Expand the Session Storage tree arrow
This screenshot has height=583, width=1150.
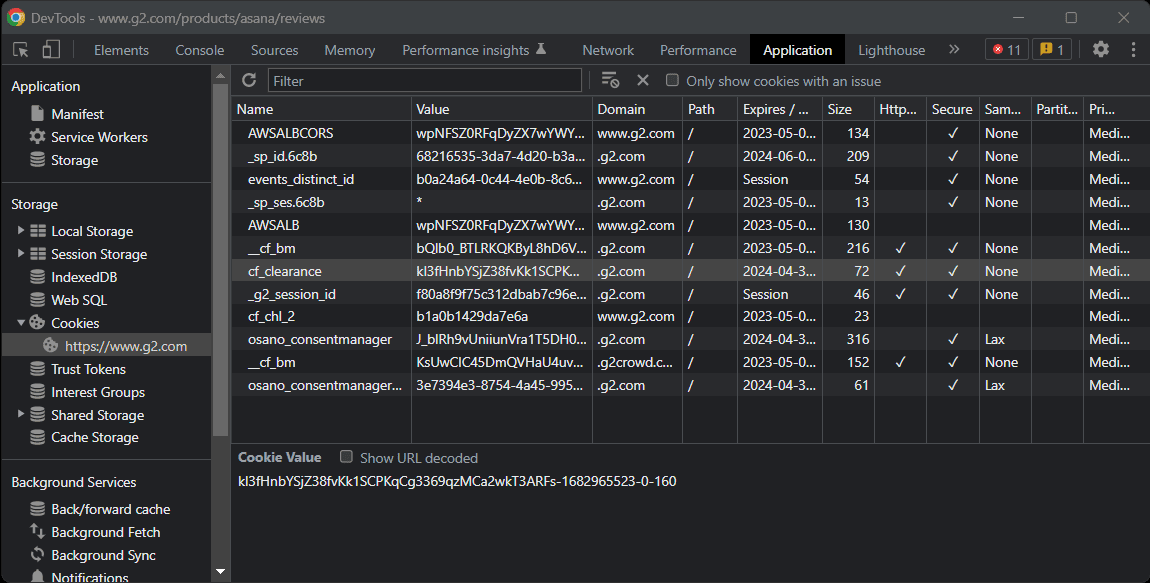(x=21, y=253)
